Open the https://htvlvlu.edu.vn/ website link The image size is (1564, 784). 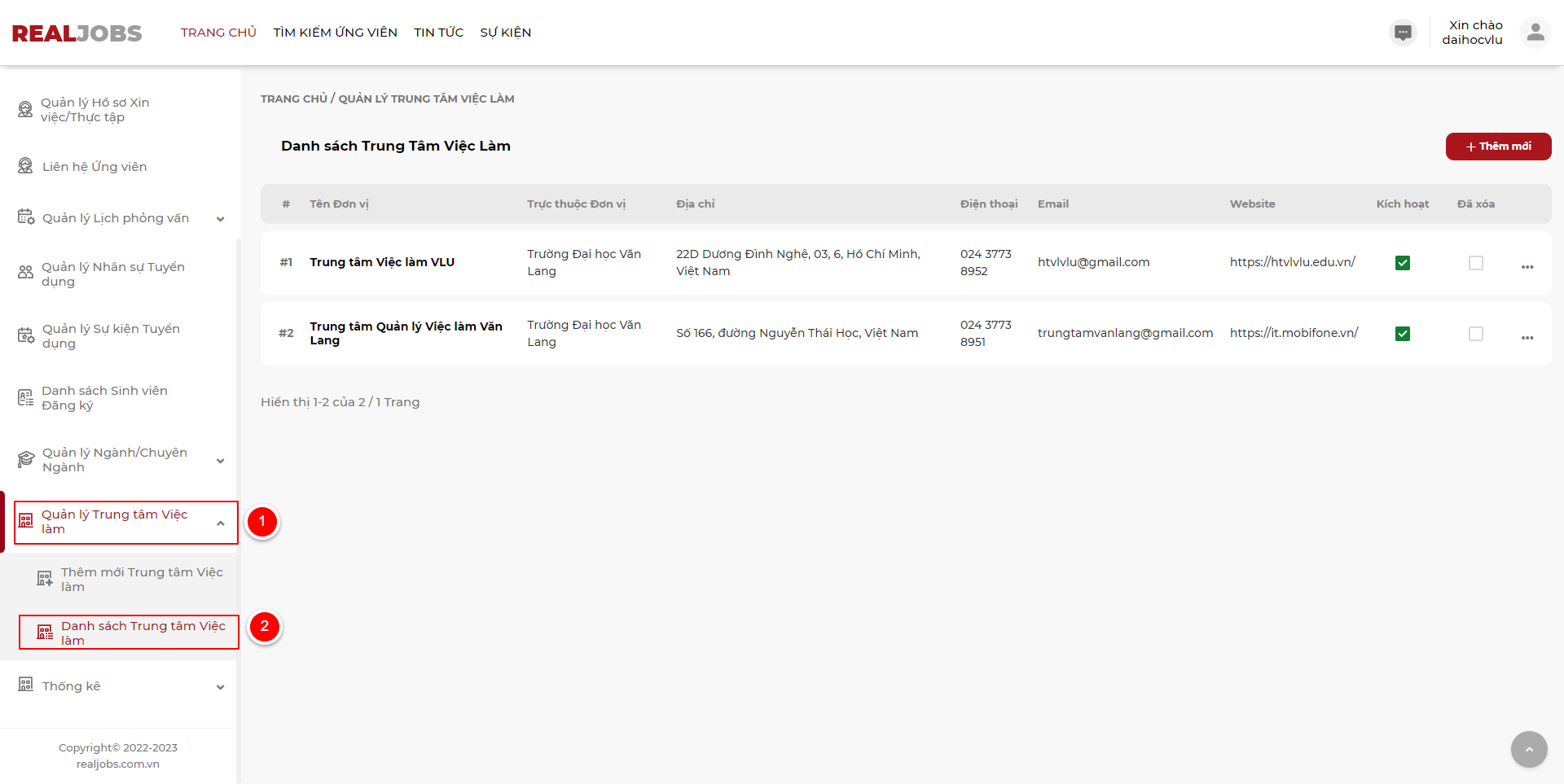[x=1293, y=262]
